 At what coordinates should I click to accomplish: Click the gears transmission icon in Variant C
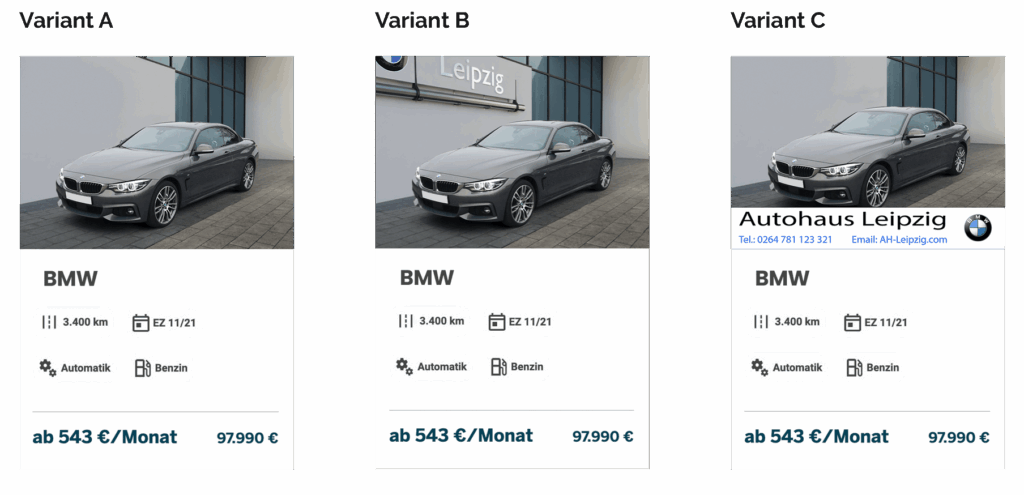click(760, 367)
